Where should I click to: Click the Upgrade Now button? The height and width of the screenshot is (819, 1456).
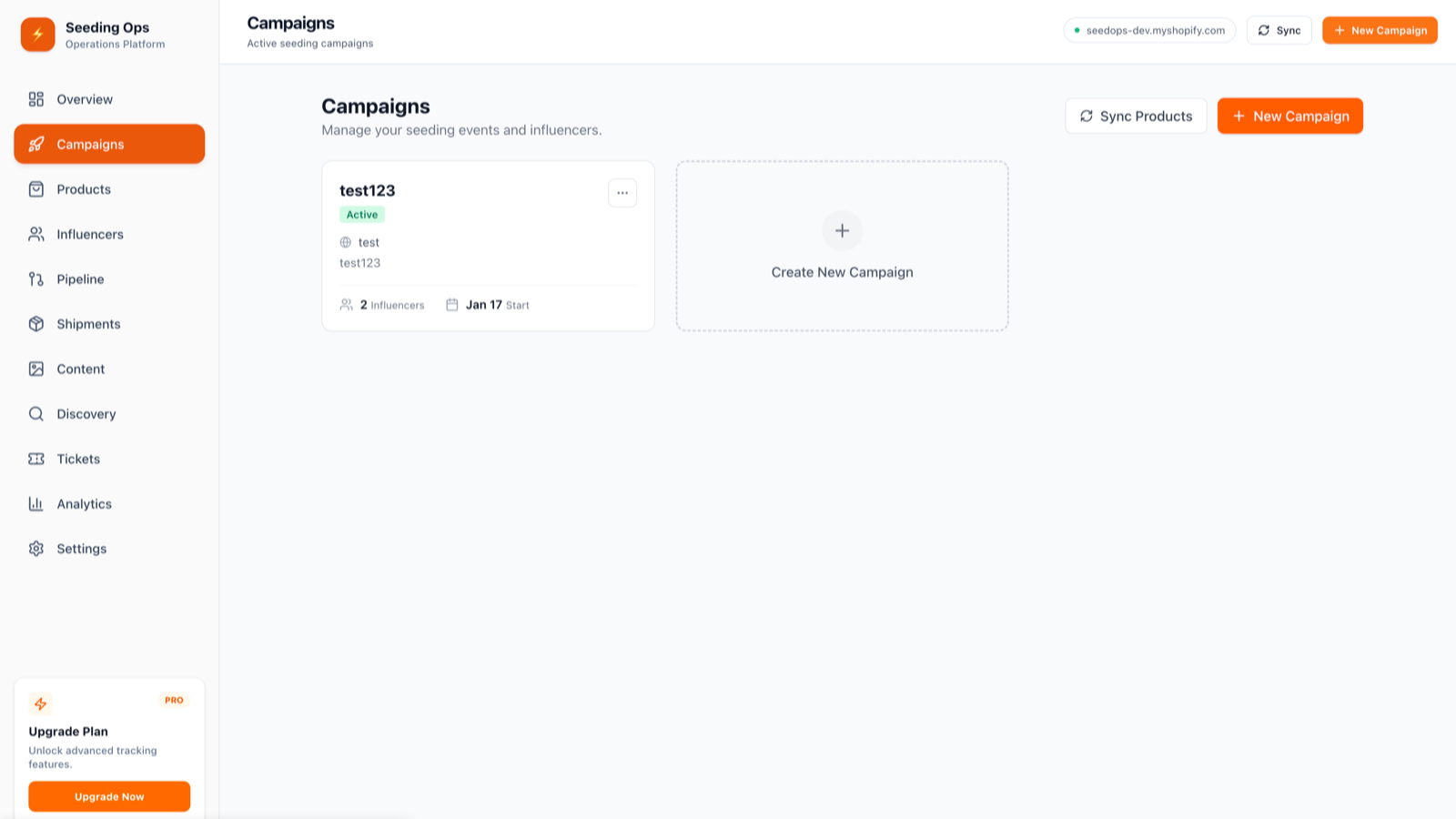(109, 796)
